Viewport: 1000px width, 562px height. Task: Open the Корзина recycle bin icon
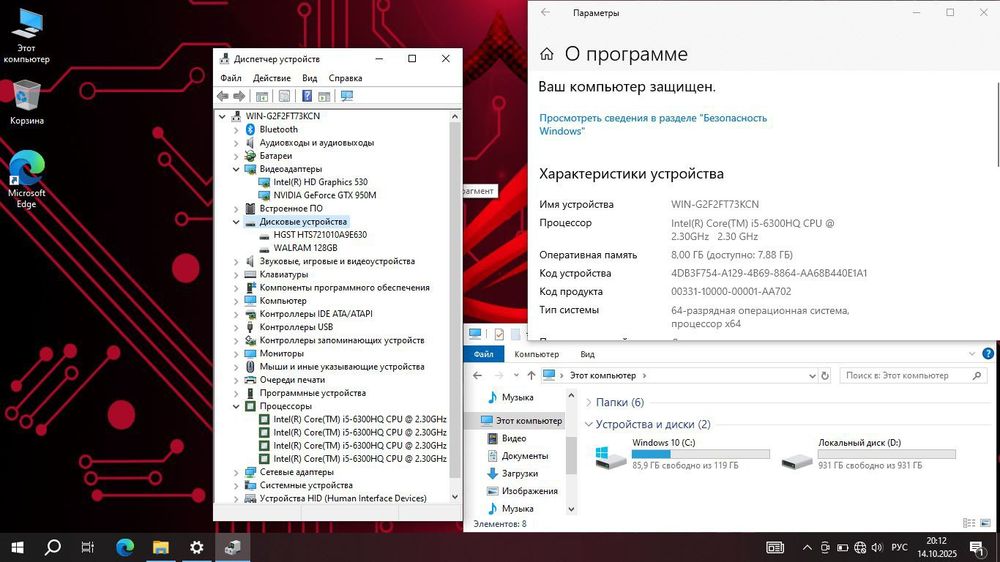click(26, 102)
